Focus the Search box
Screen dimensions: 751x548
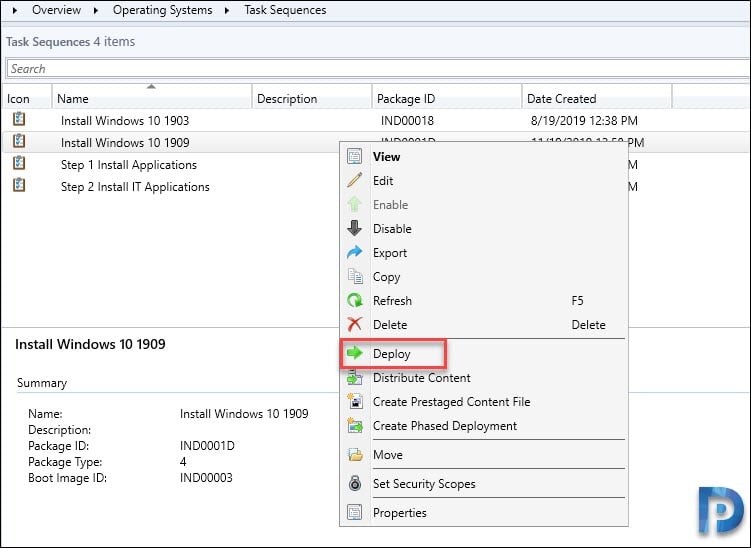pos(378,68)
